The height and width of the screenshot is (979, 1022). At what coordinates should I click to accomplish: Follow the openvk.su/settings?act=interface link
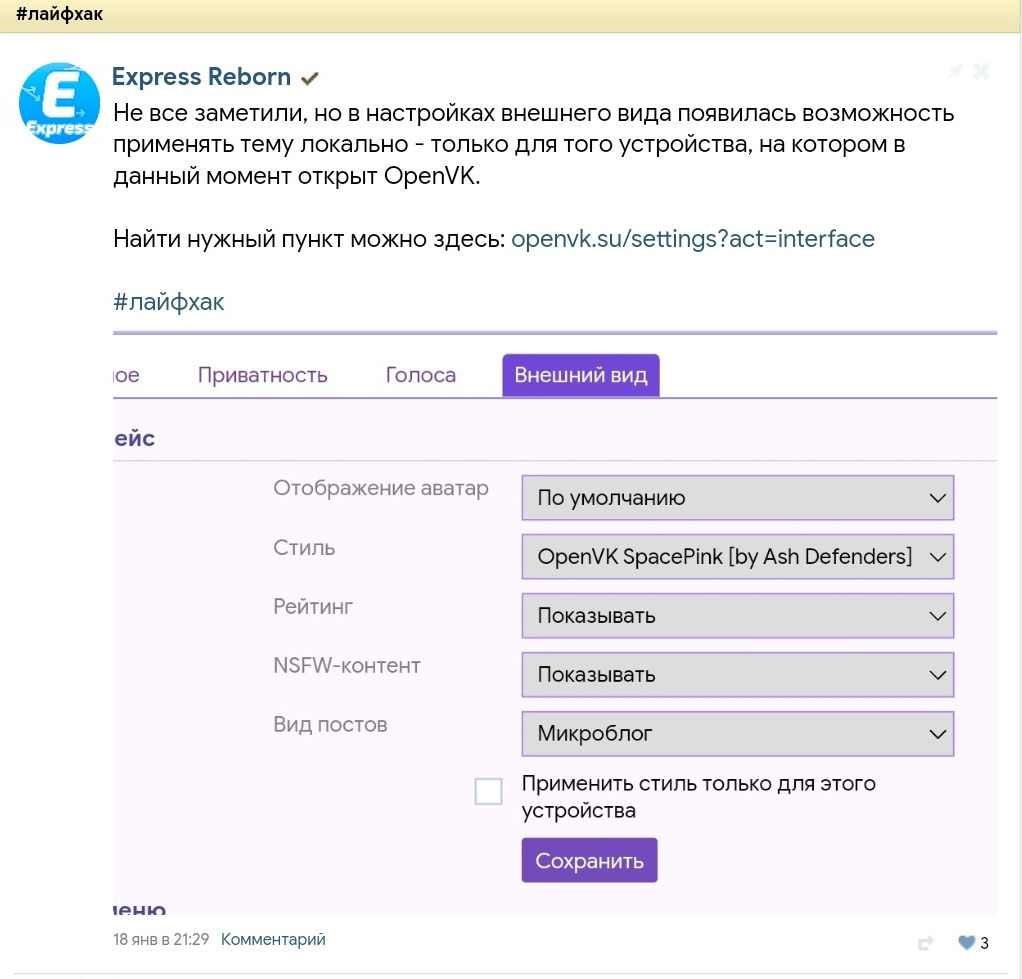point(692,239)
